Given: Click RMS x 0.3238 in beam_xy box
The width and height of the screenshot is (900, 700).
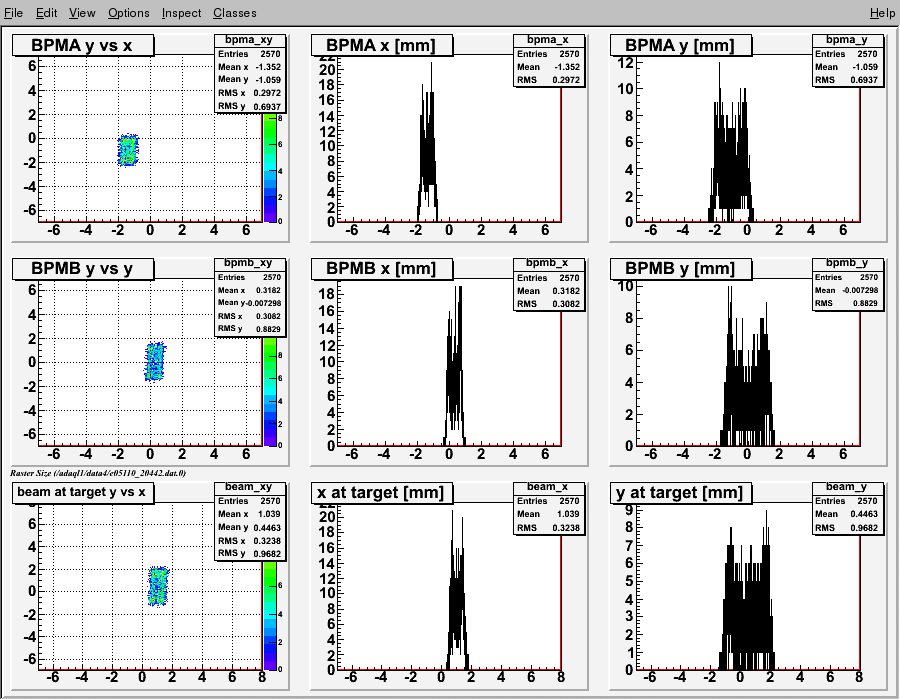Looking at the screenshot, I should 250,540.
